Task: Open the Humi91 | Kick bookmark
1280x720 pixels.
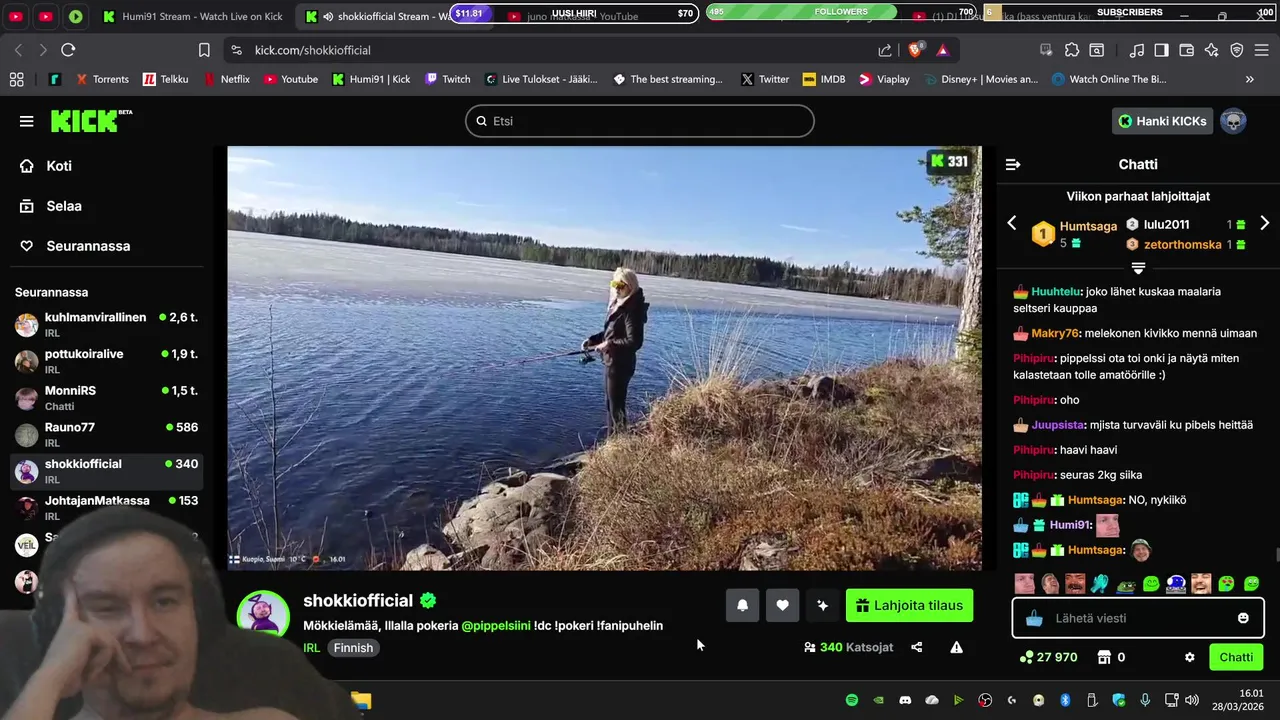Action: [x=371, y=79]
